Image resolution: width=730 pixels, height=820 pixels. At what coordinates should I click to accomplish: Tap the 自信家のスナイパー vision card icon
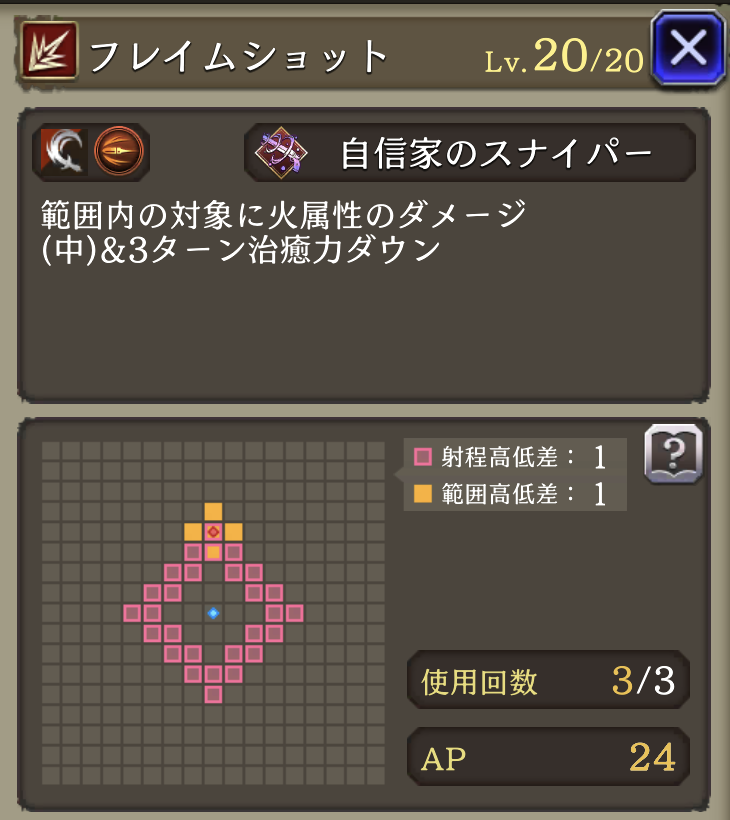(281, 153)
